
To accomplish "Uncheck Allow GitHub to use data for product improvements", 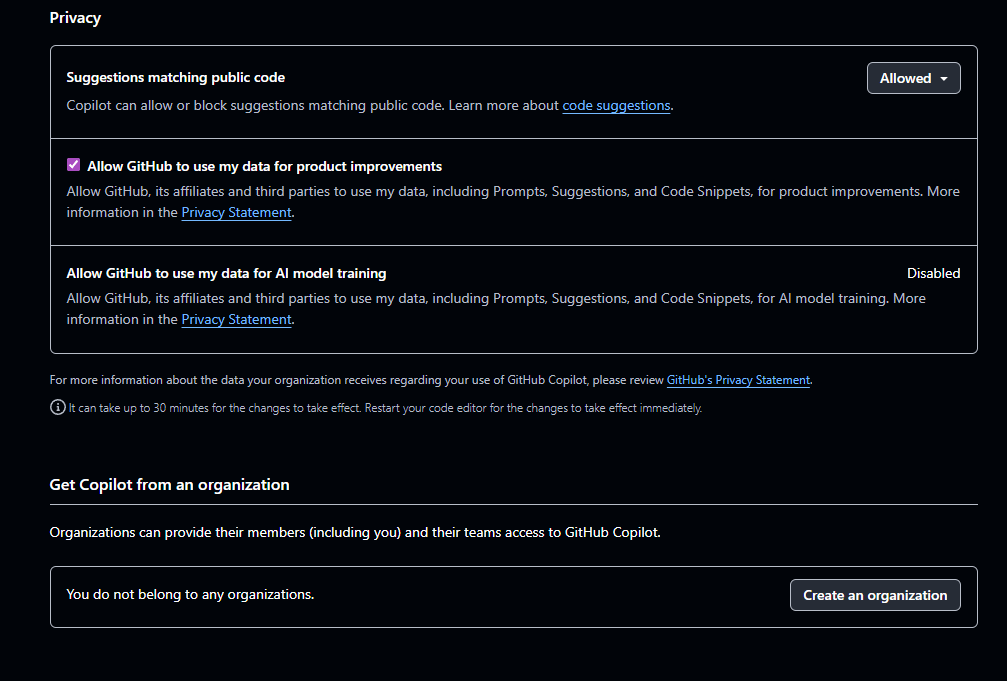I will coord(73,165).
